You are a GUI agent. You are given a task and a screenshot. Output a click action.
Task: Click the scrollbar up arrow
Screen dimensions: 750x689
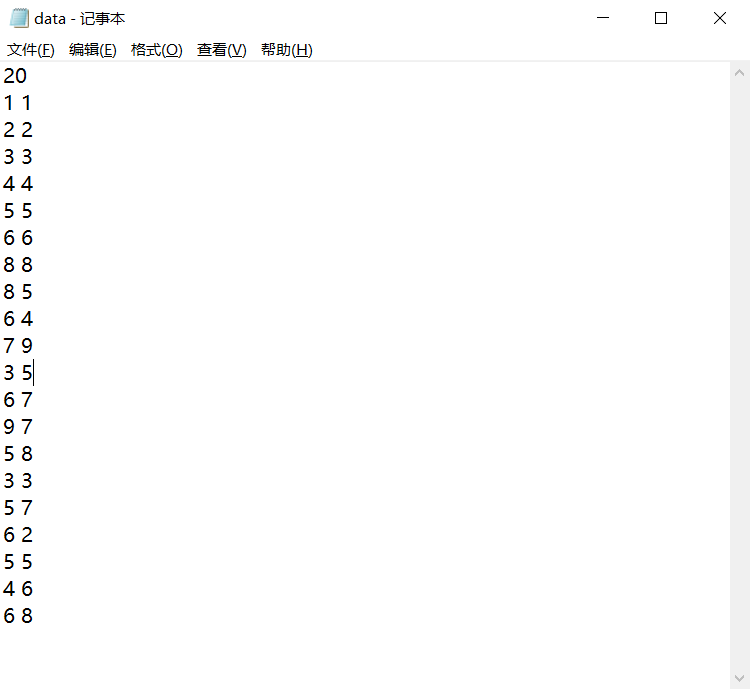pyautogui.click(x=739, y=73)
